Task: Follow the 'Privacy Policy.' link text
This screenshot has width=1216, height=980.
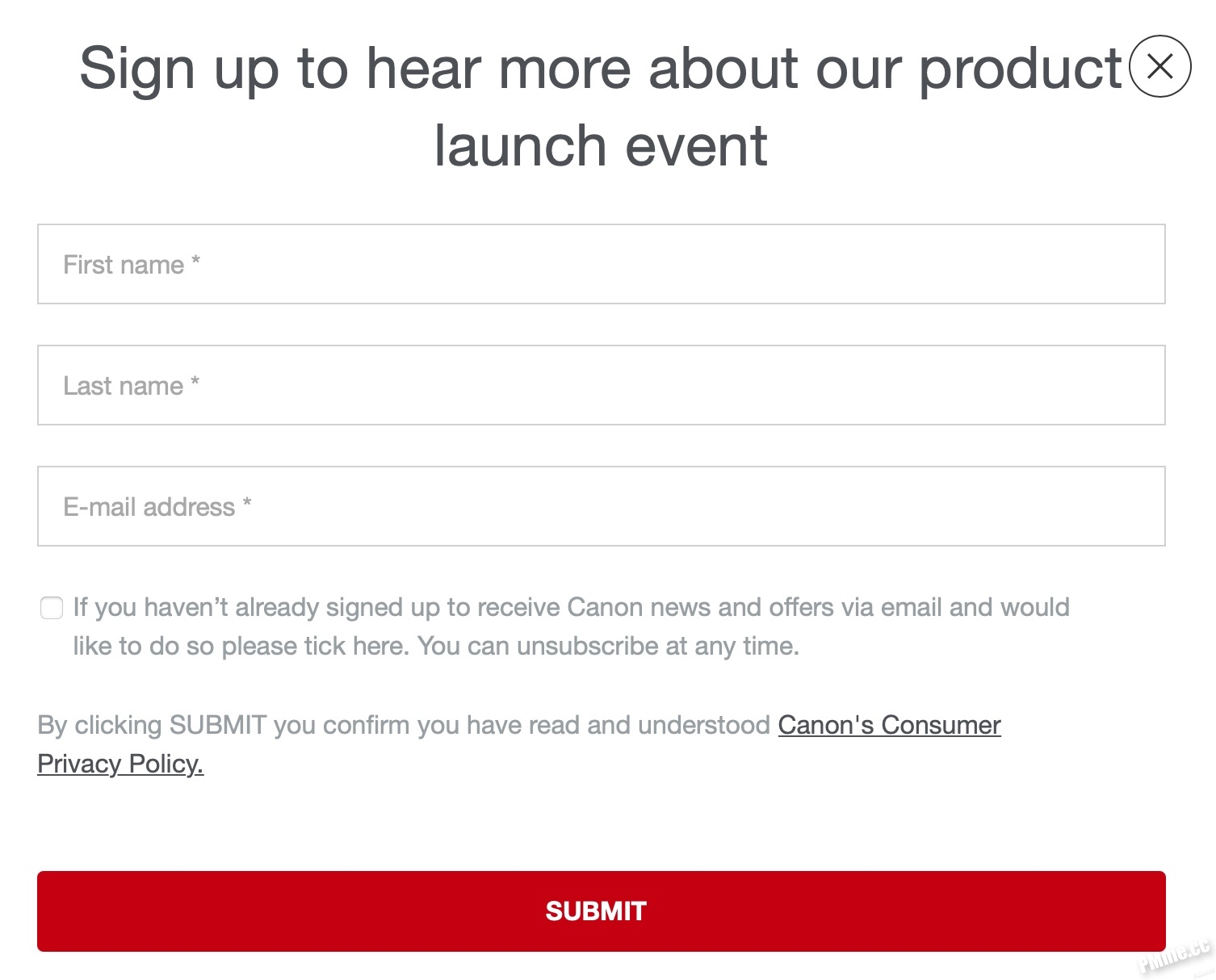Action: point(120,764)
